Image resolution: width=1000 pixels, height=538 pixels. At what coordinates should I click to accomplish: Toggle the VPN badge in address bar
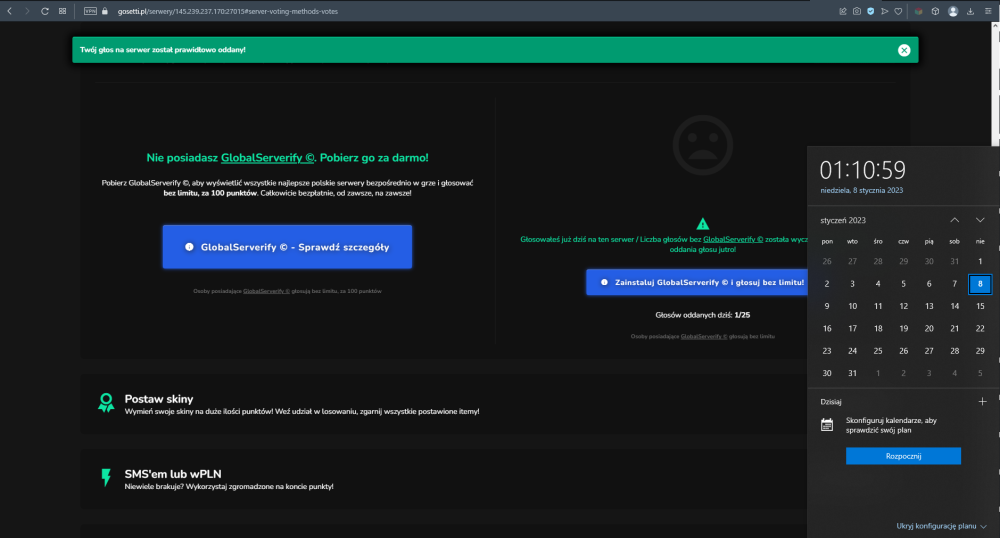(91, 11)
